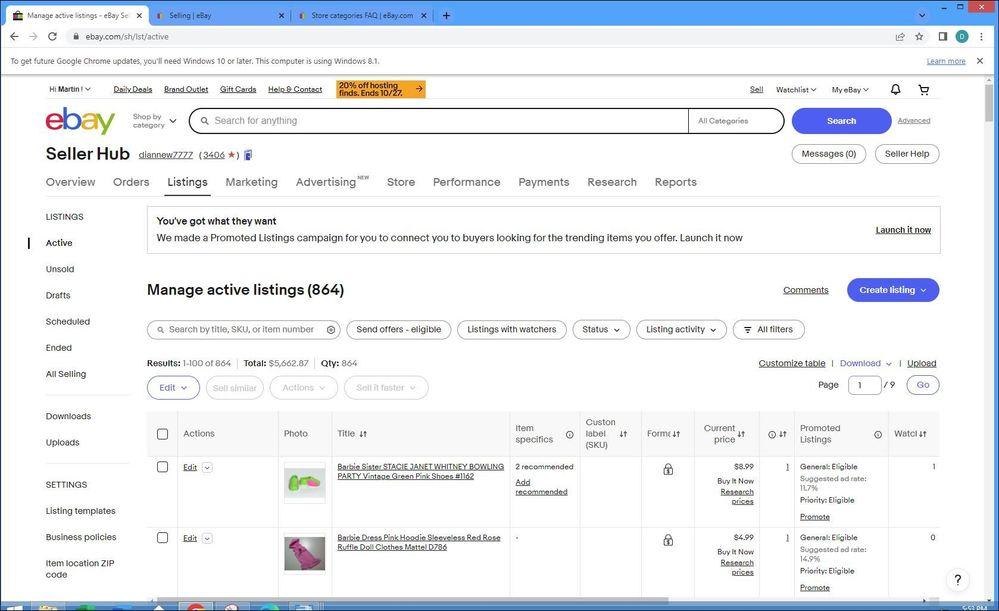Click the browser back arrow
999x611 pixels.
14,36
